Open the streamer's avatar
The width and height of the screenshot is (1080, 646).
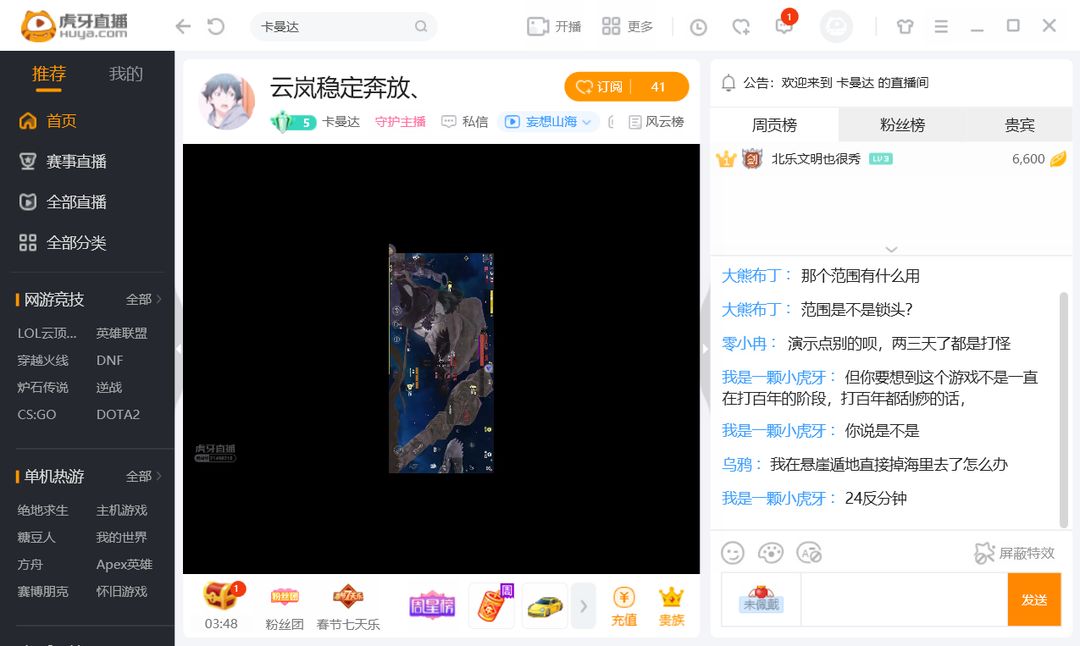pos(227,102)
